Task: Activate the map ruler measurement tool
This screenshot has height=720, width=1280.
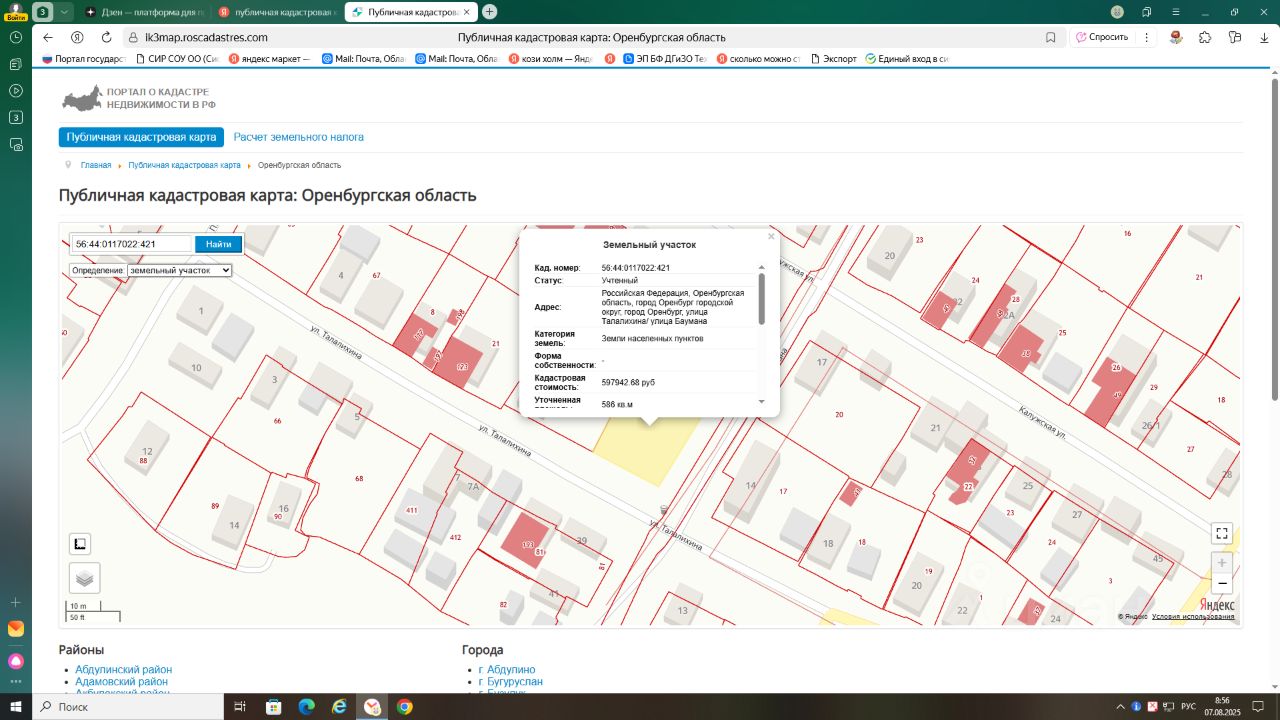Action: tap(80, 544)
